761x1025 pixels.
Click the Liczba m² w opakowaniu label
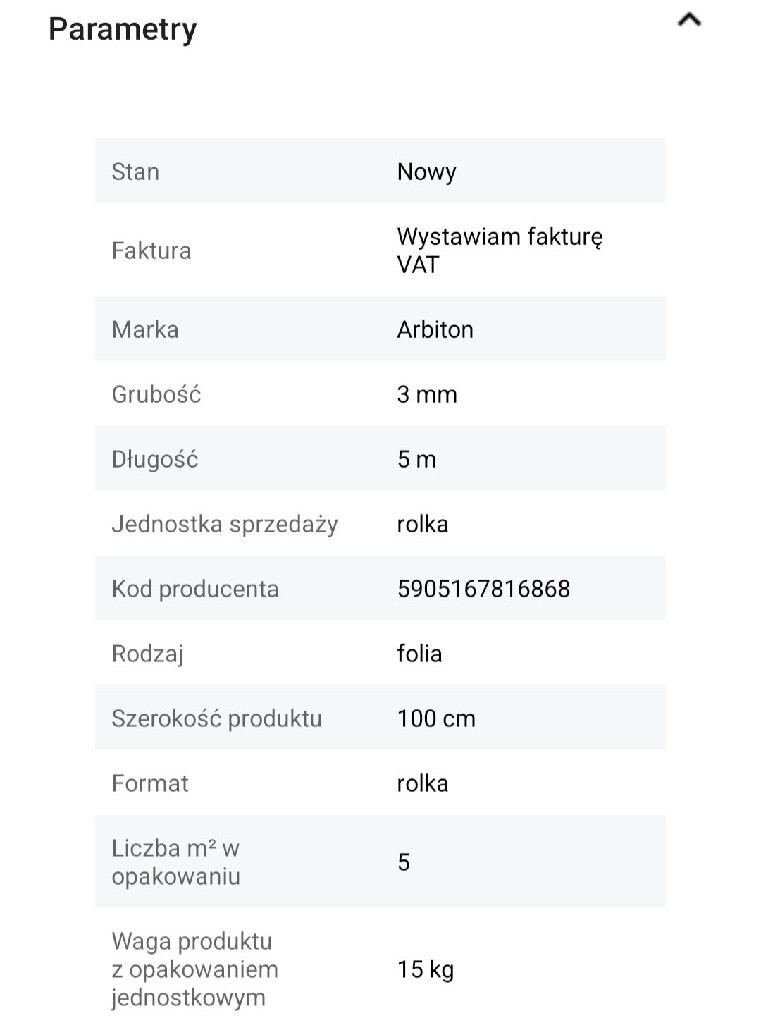coord(176,862)
